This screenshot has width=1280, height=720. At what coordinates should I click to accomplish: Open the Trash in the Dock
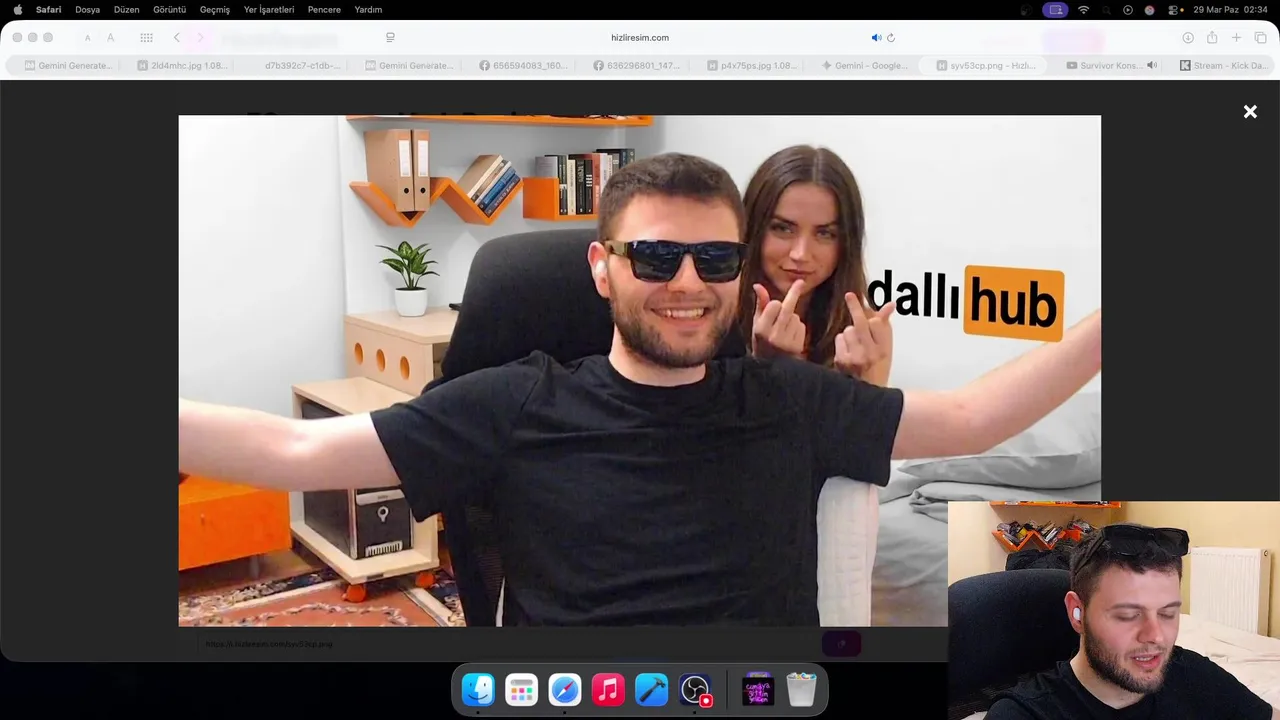pyautogui.click(x=801, y=690)
